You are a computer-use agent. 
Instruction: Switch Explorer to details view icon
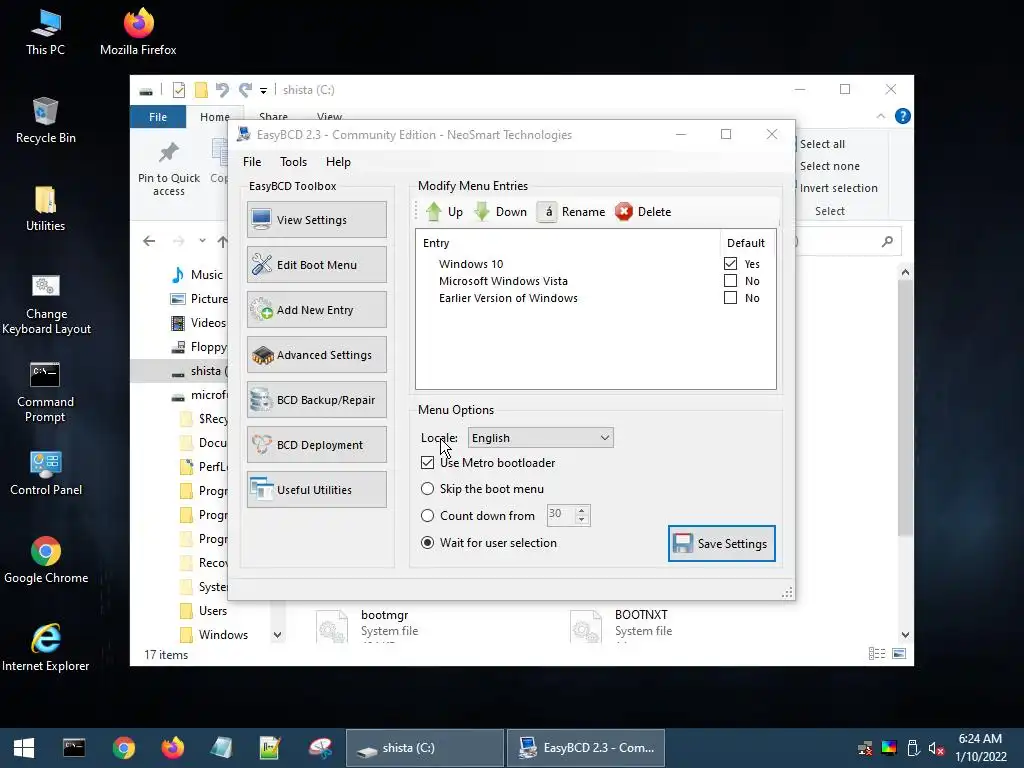(877, 654)
